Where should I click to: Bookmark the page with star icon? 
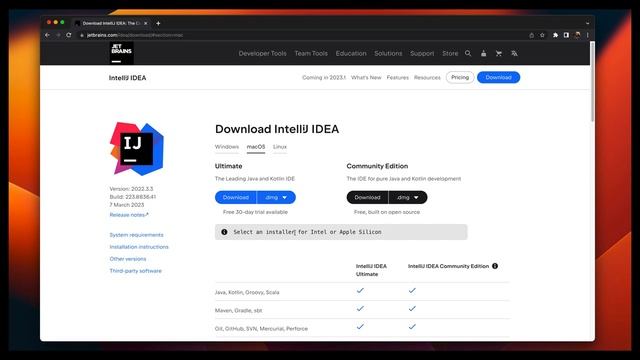click(x=542, y=35)
